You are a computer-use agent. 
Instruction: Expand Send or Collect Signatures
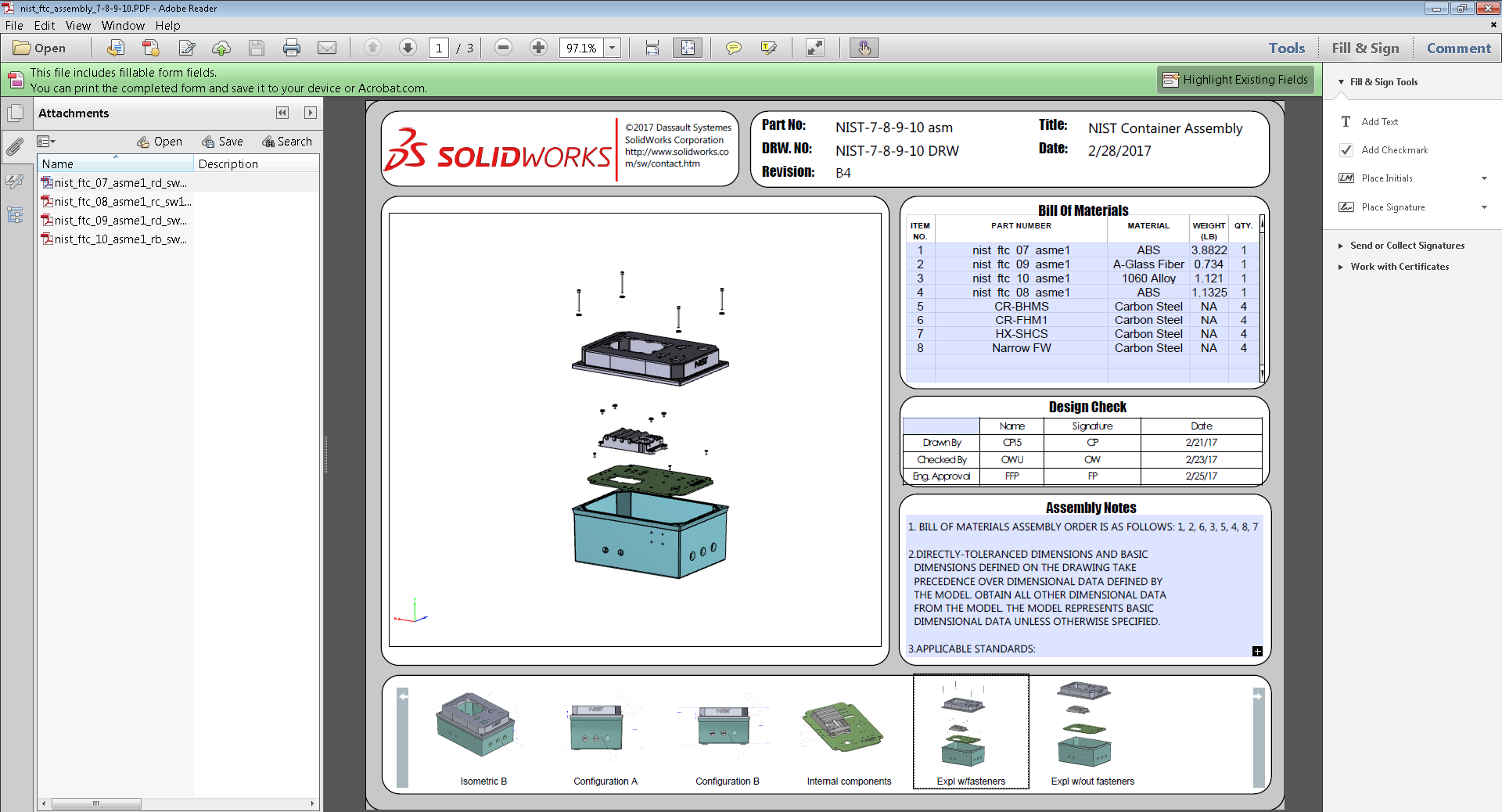(1407, 245)
